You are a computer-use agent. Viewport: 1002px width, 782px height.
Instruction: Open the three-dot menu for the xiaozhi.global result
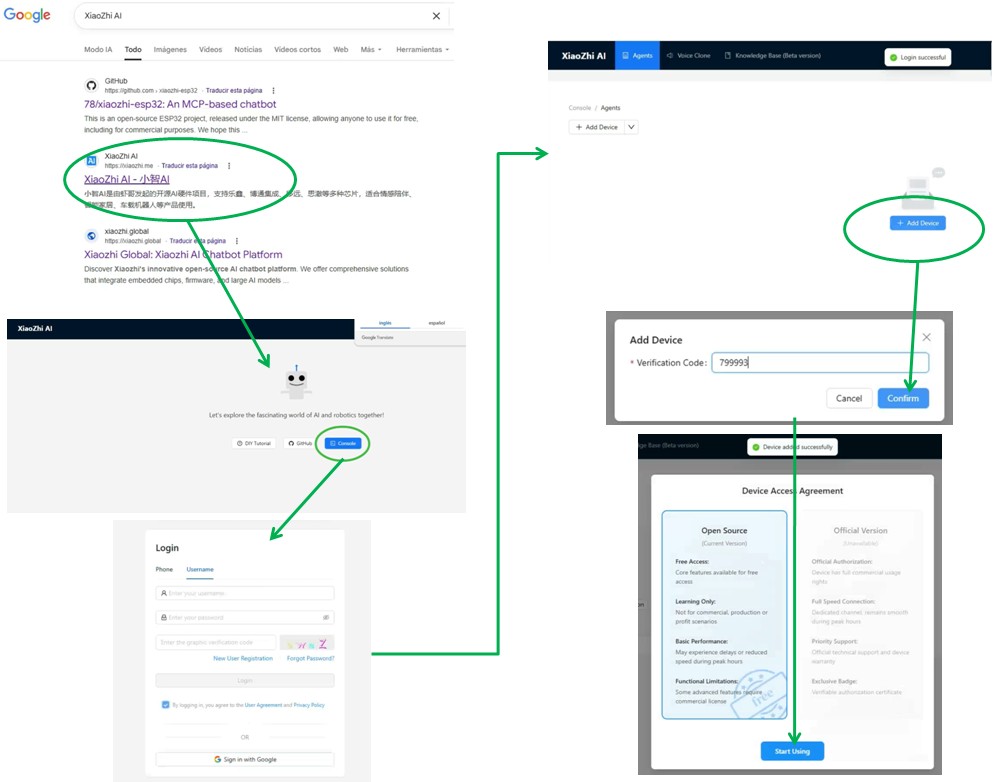click(236, 241)
